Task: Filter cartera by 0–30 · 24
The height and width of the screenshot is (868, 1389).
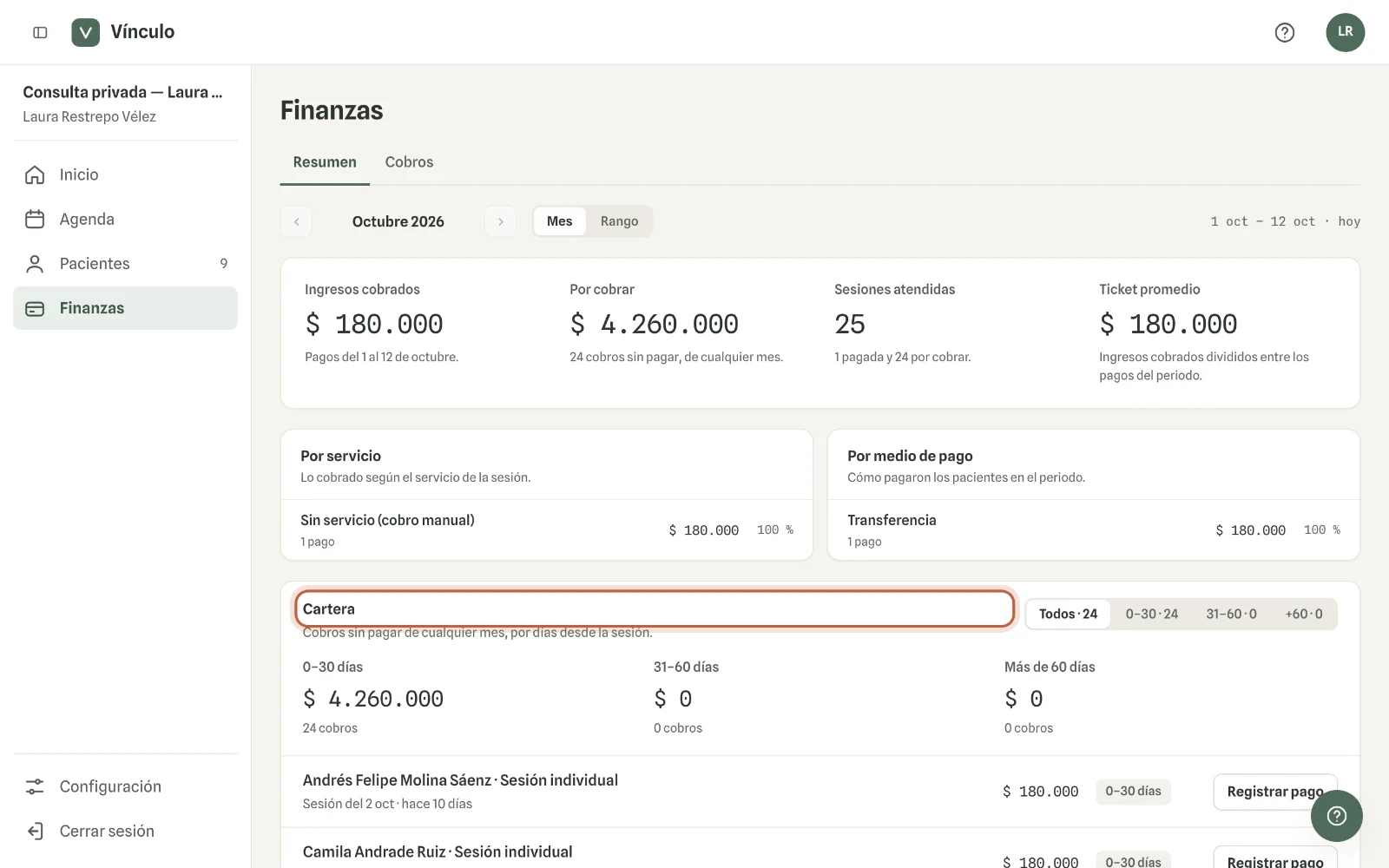Action: pyautogui.click(x=1152, y=614)
